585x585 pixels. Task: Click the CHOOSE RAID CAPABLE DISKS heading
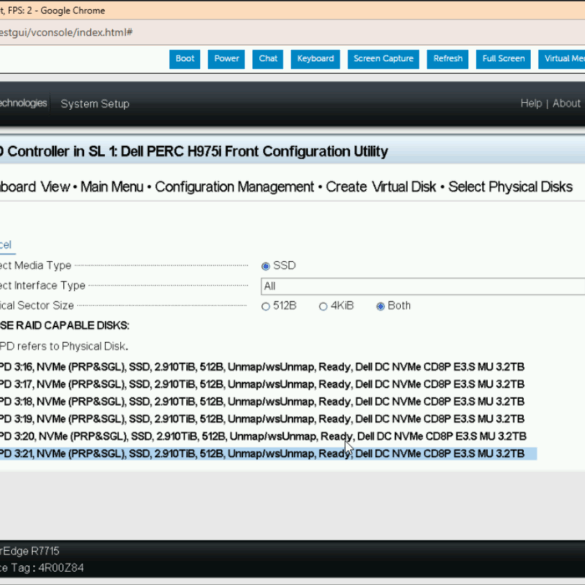(65, 326)
